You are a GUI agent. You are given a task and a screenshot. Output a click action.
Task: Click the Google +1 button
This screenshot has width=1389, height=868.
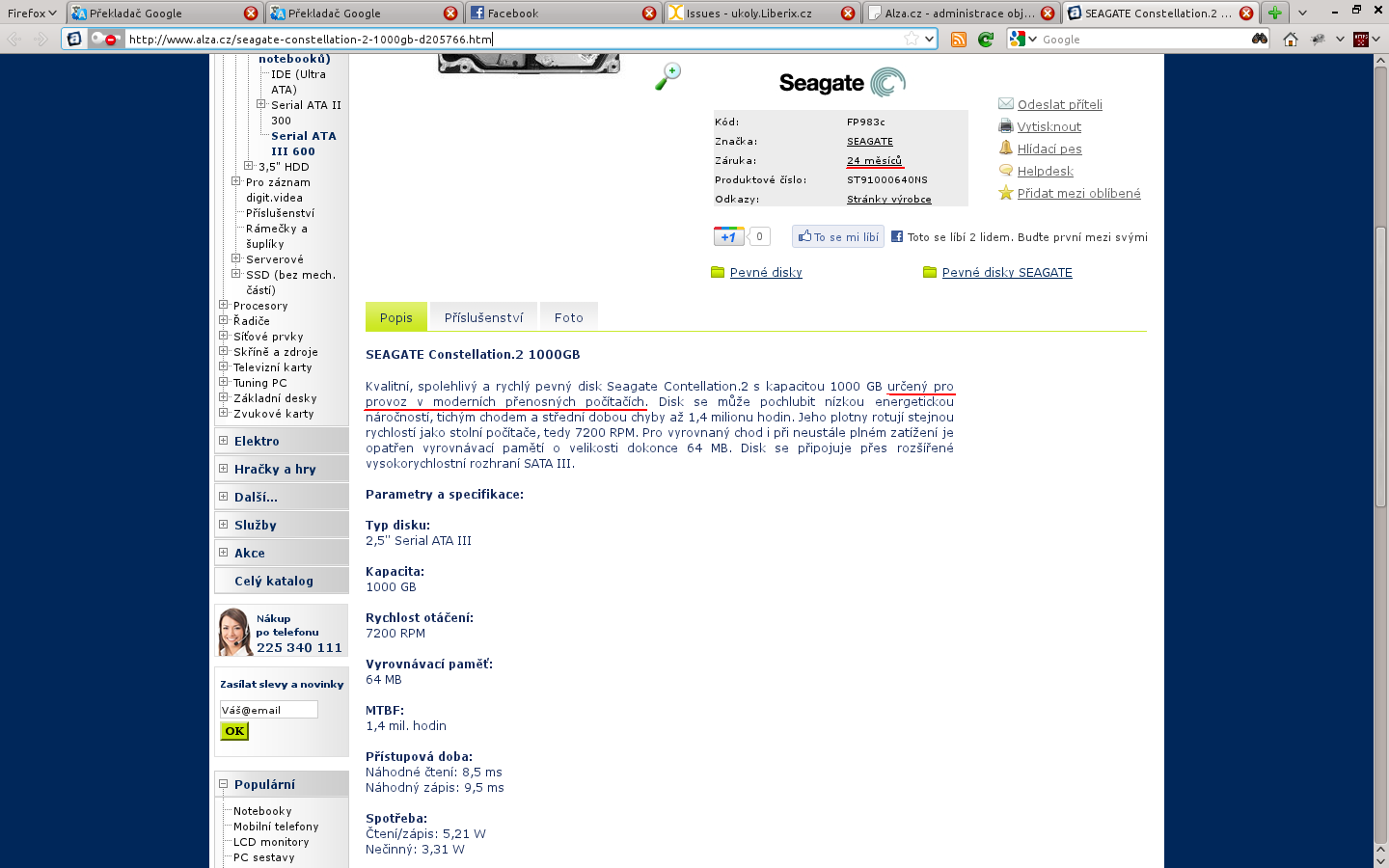[x=728, y=236]
